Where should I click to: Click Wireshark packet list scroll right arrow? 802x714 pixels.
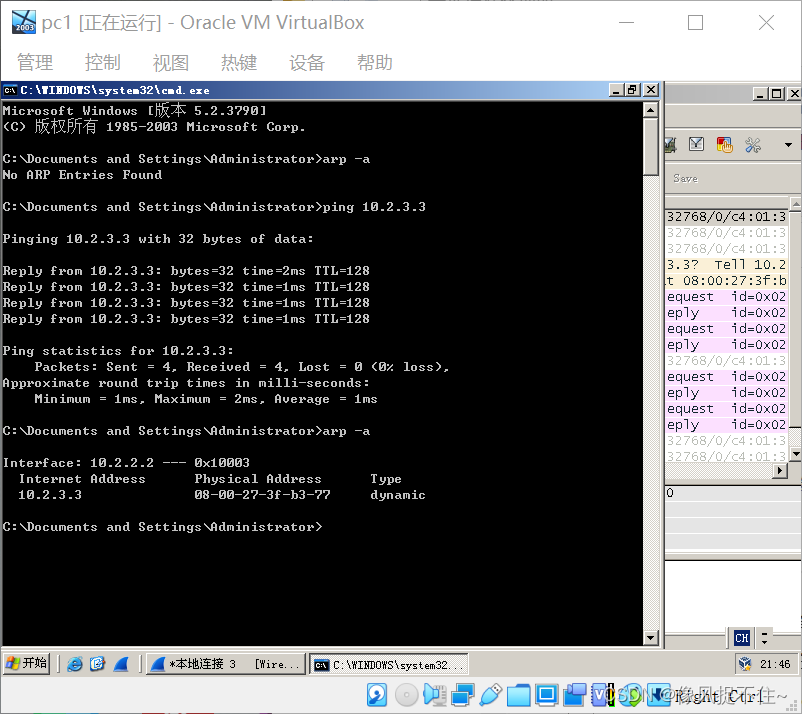pyautogui.click(x=779, y=471)
